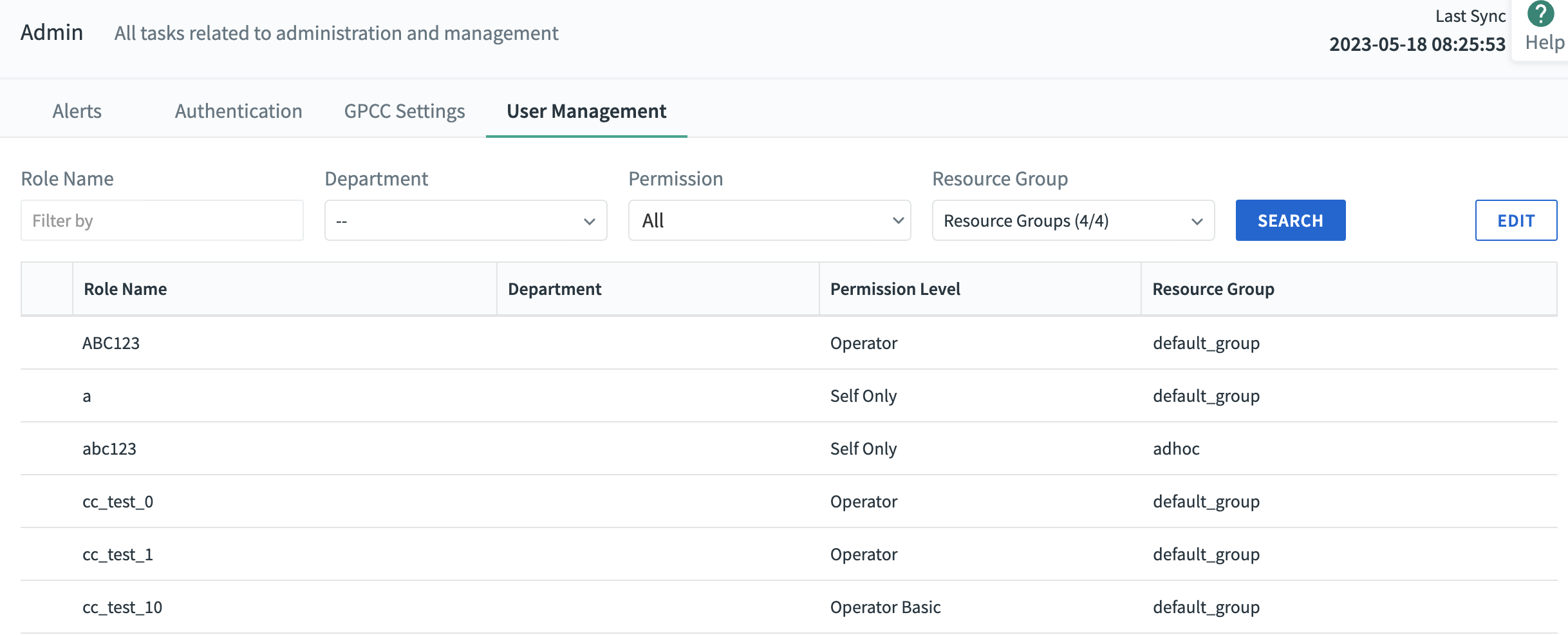Click default_group in cc_test_1 row
The image size is (1568, 635).
coord(1206,554)
